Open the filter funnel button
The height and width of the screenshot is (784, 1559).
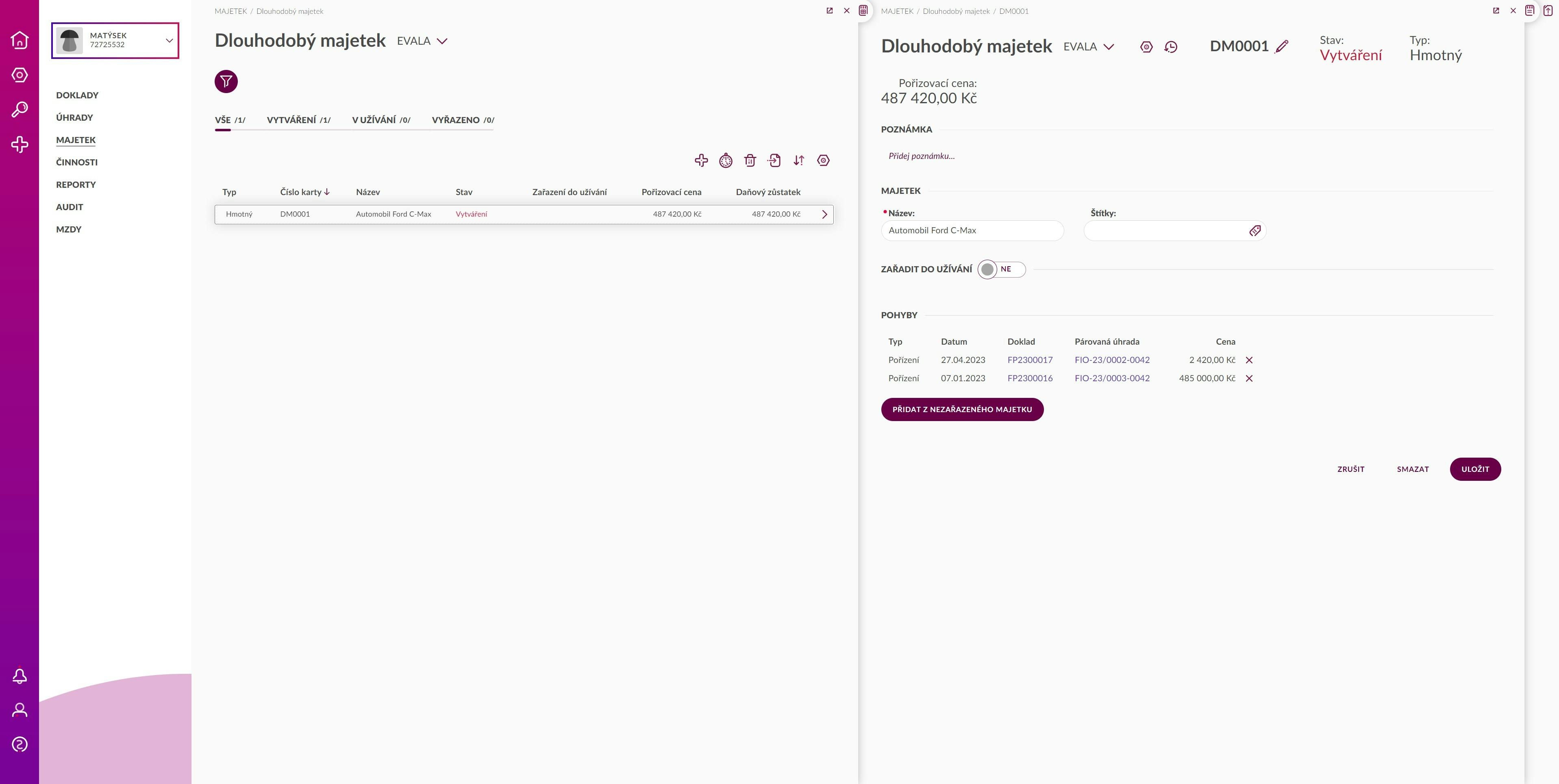[x=226, y=82]
